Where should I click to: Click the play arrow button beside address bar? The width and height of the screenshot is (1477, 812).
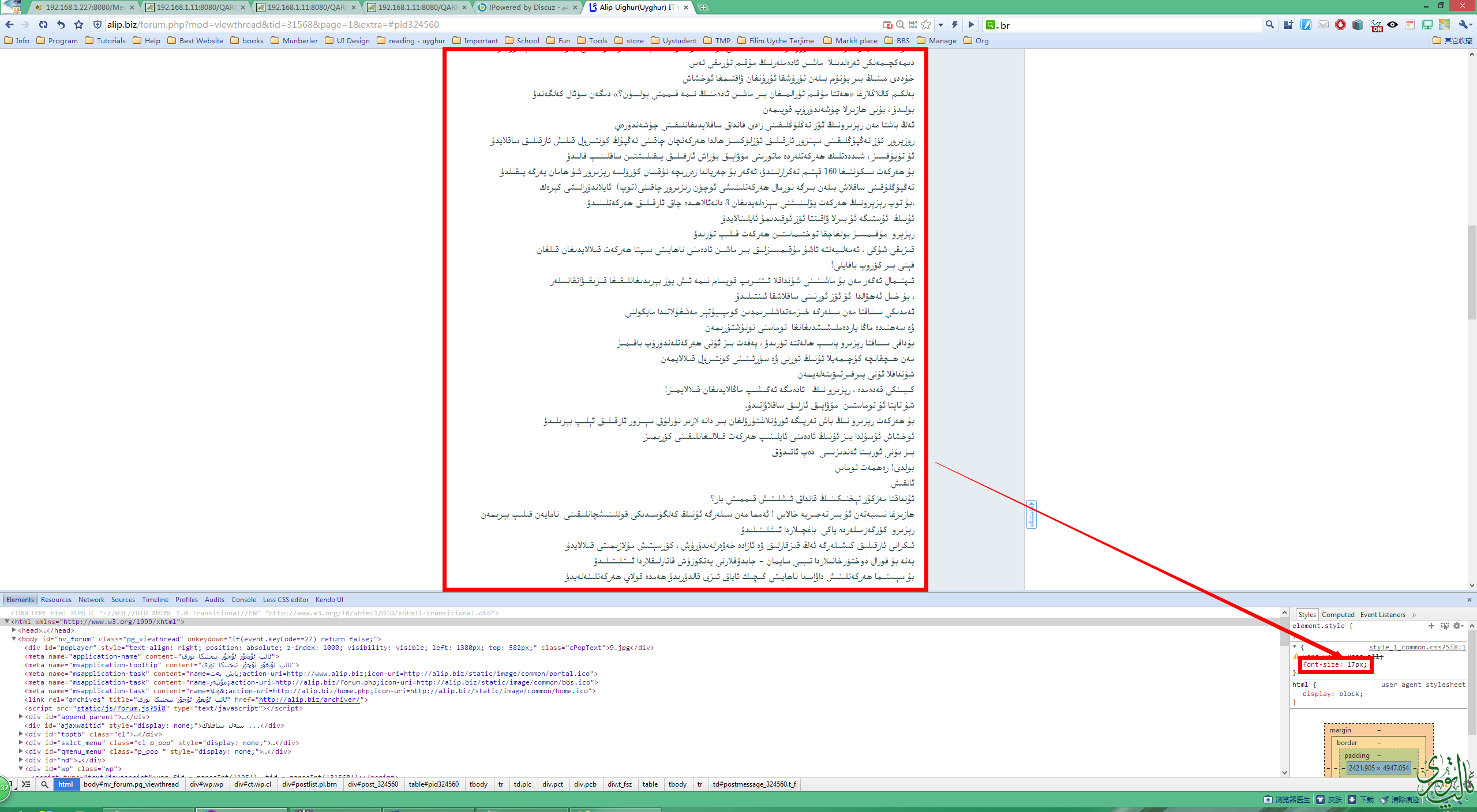click(971, 25)
